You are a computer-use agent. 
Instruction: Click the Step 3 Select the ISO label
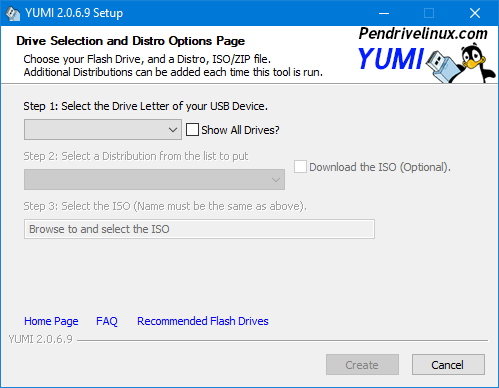(x=165, y=206)
